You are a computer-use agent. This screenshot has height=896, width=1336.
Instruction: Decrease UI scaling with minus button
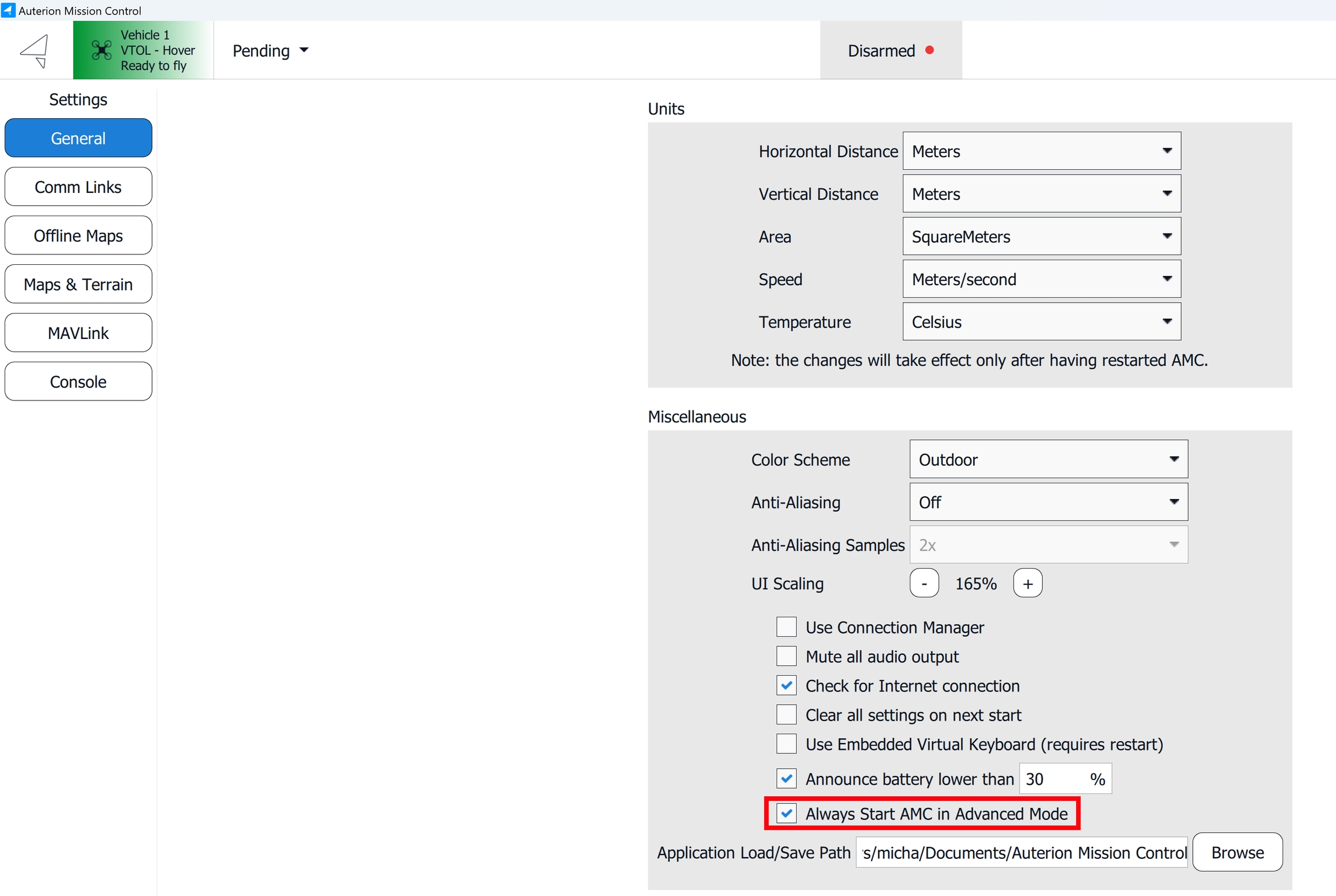click(924, 583)
